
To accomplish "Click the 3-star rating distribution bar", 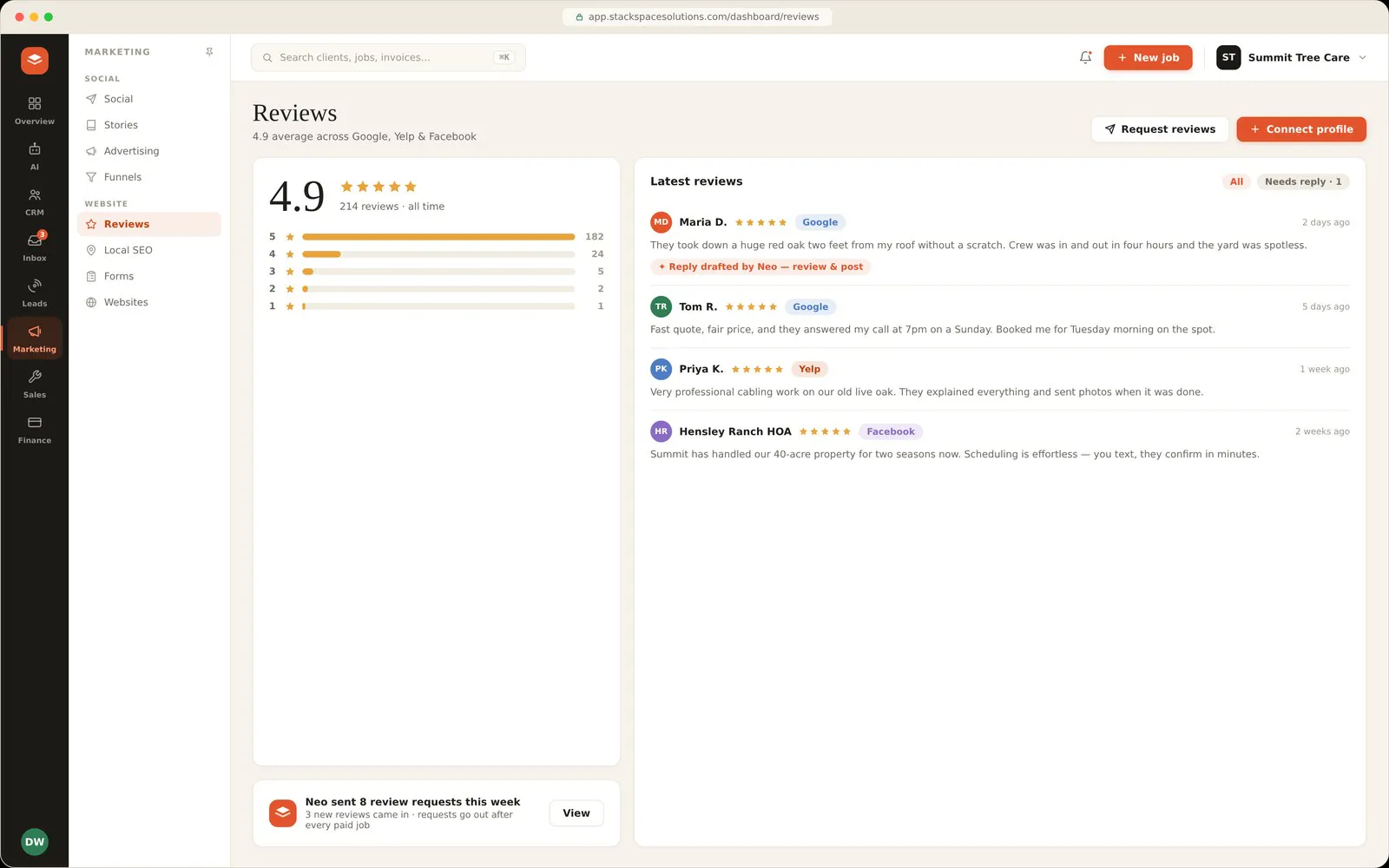I will (x=438, y=272).
